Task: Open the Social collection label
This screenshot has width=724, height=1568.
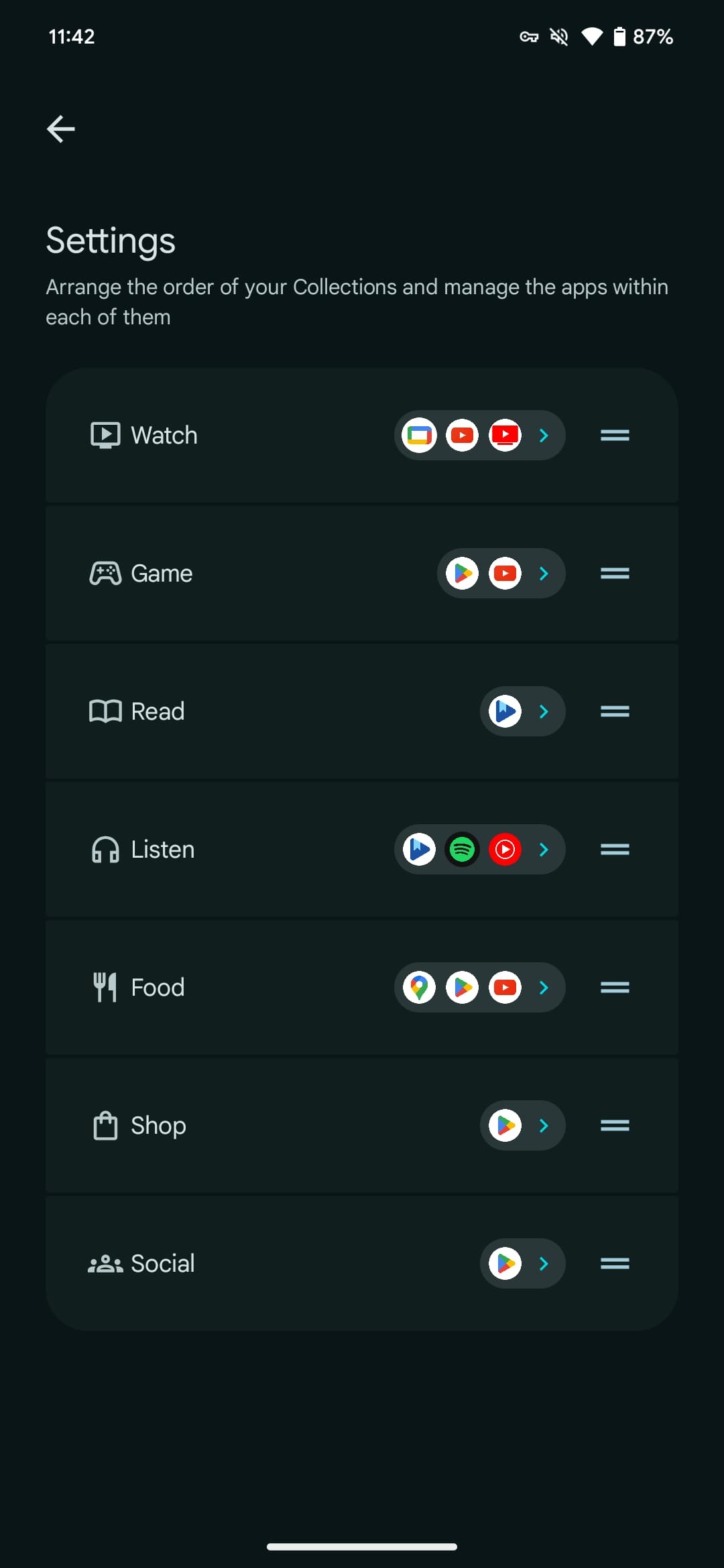Action: point(163,1264)
